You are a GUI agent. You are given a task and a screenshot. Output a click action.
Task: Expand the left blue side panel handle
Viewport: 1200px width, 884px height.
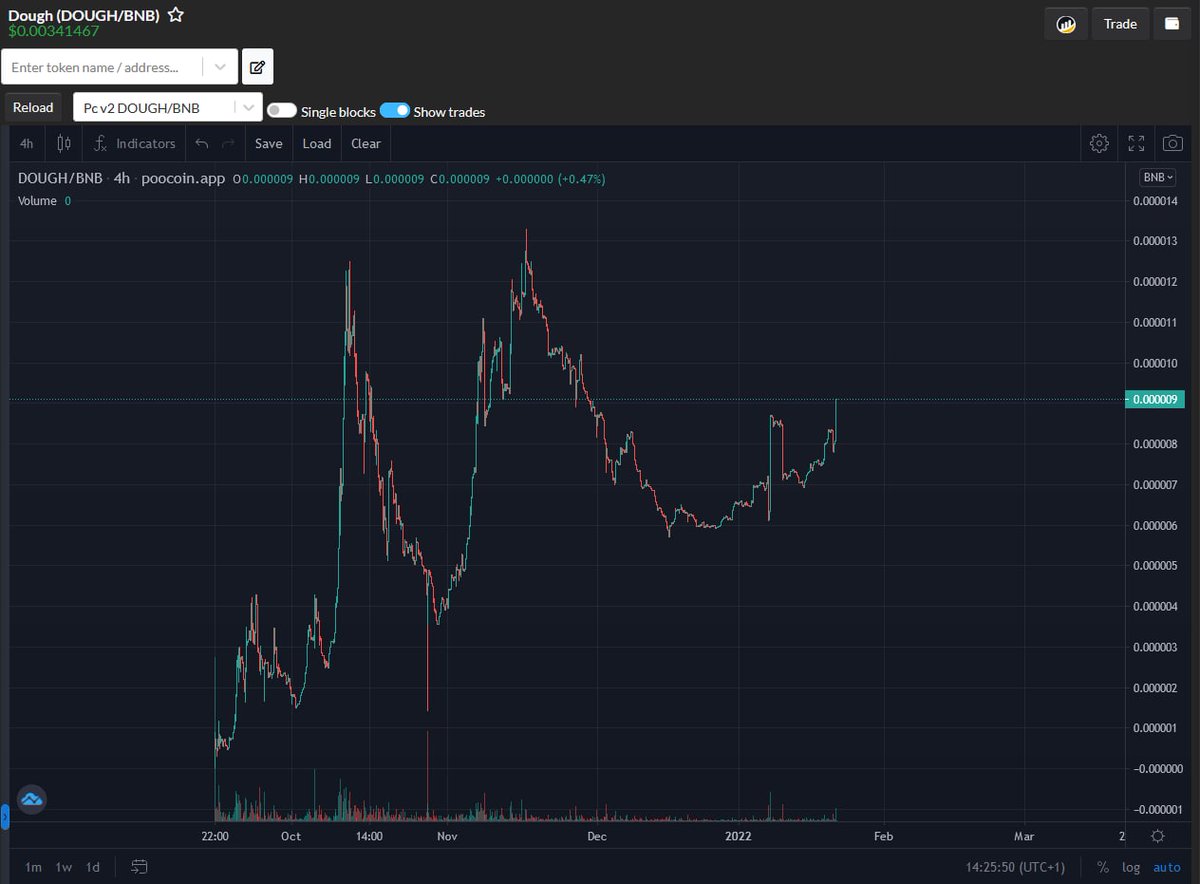4,817
